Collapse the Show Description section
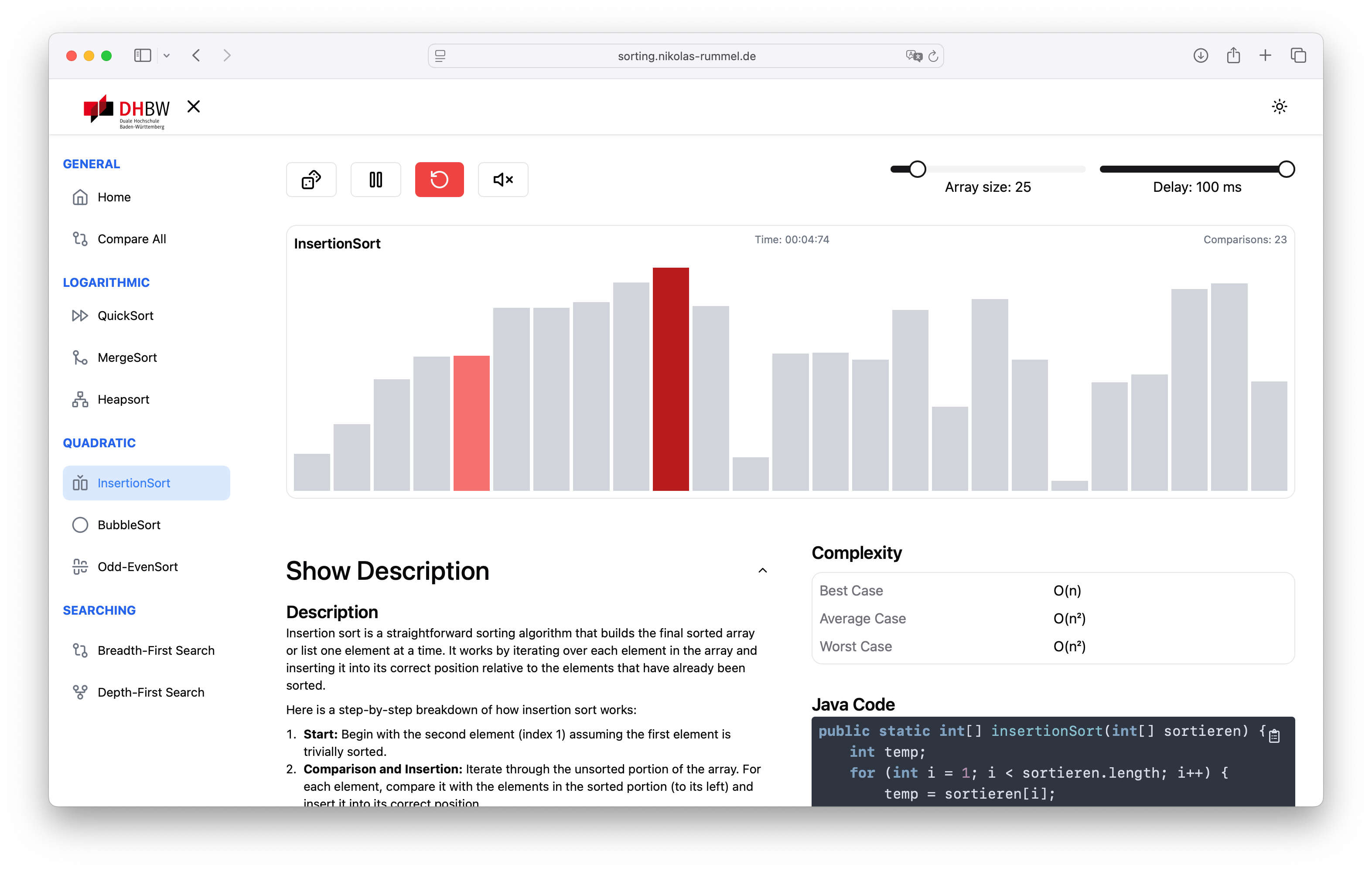This screenshot has height=871, width=1372. 762,570
